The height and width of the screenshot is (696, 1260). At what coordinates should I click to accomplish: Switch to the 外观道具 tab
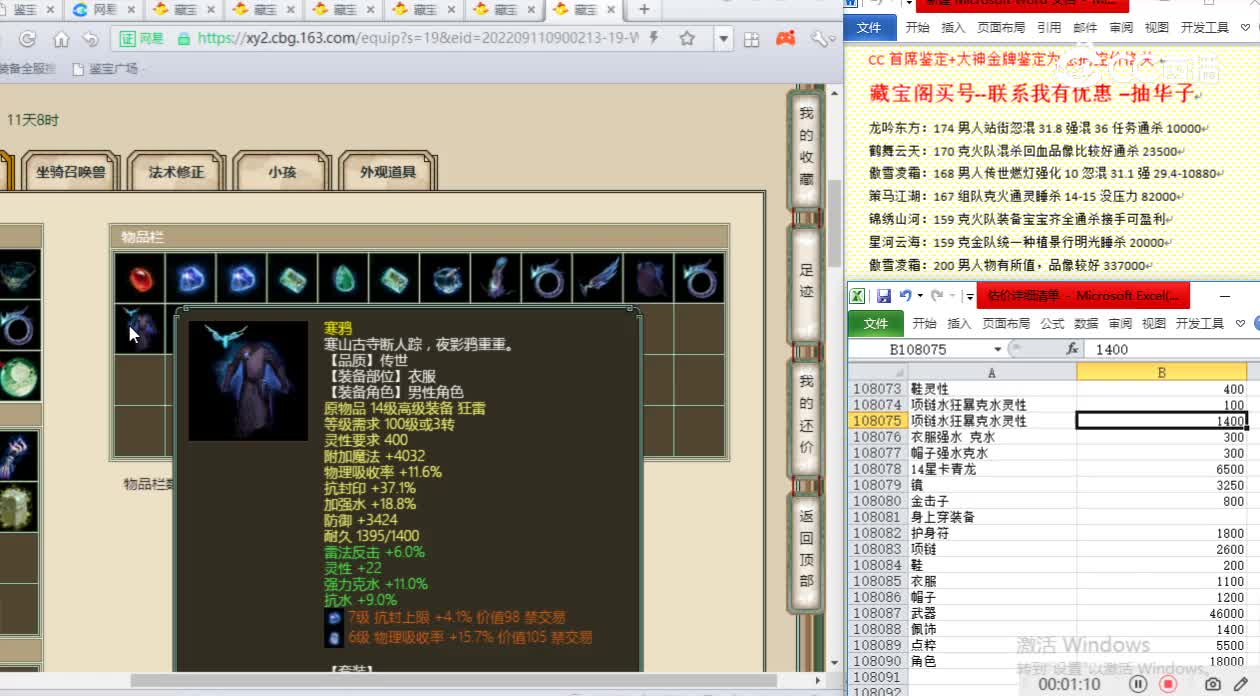[388, 172]
